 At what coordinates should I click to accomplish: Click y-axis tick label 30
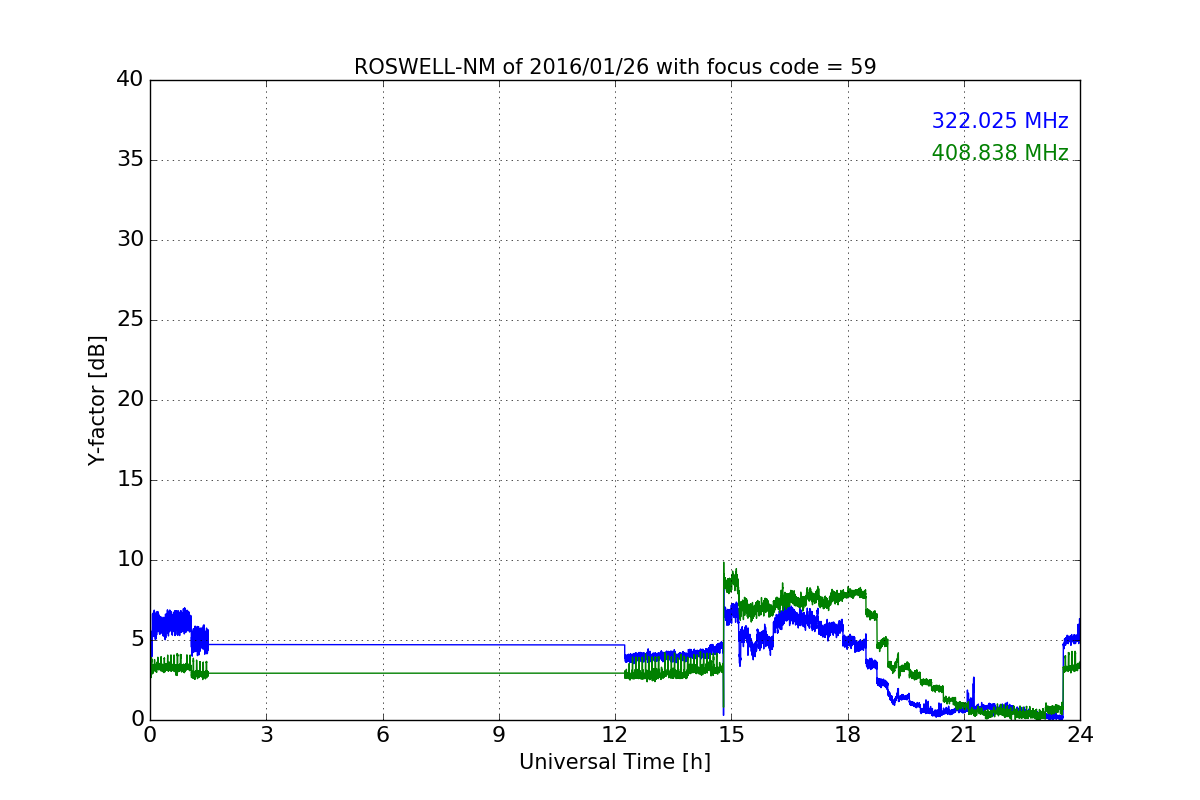tap(131, 240)
